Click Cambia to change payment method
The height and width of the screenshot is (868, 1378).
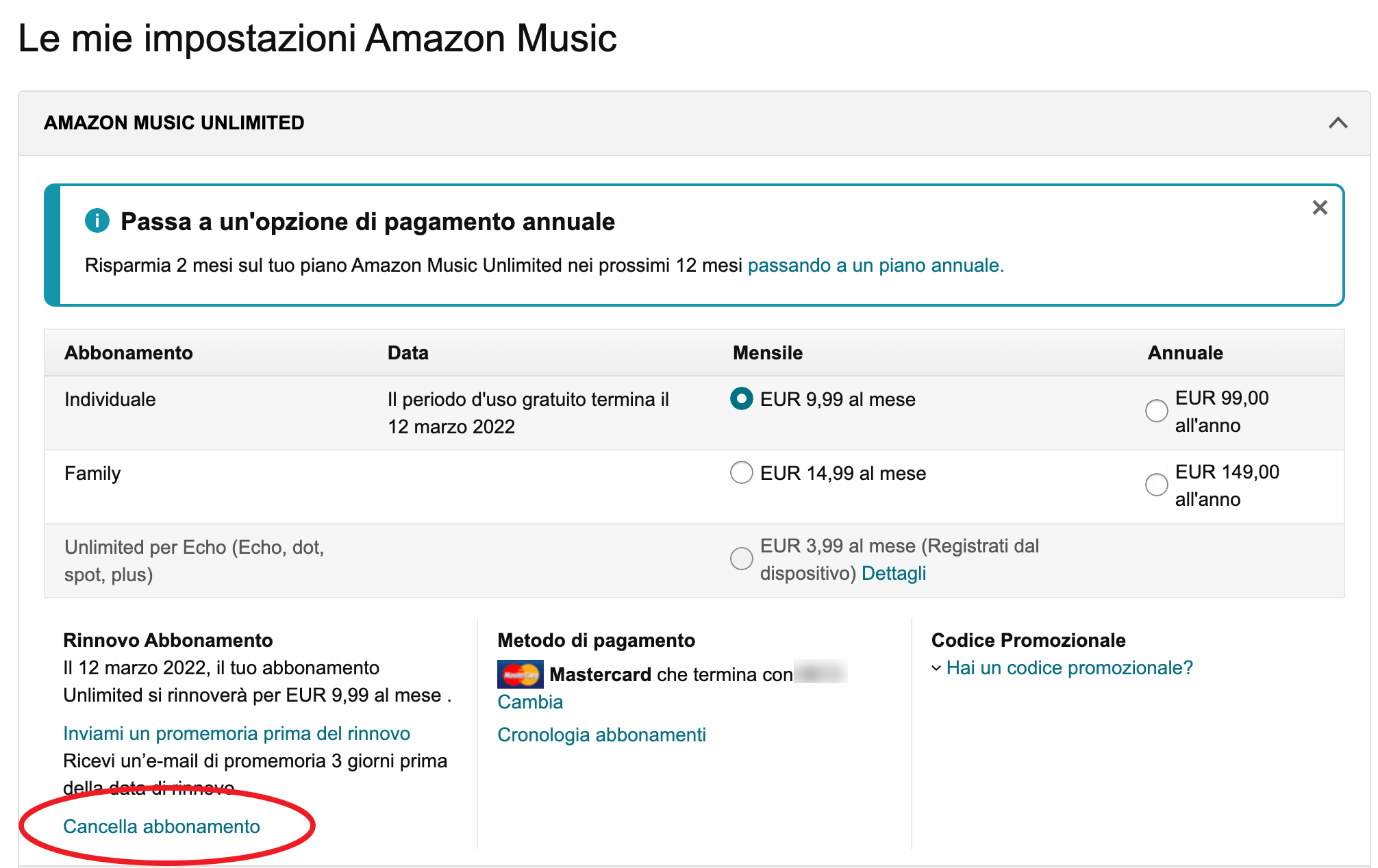pyautogui.click(x=530, y=702)
